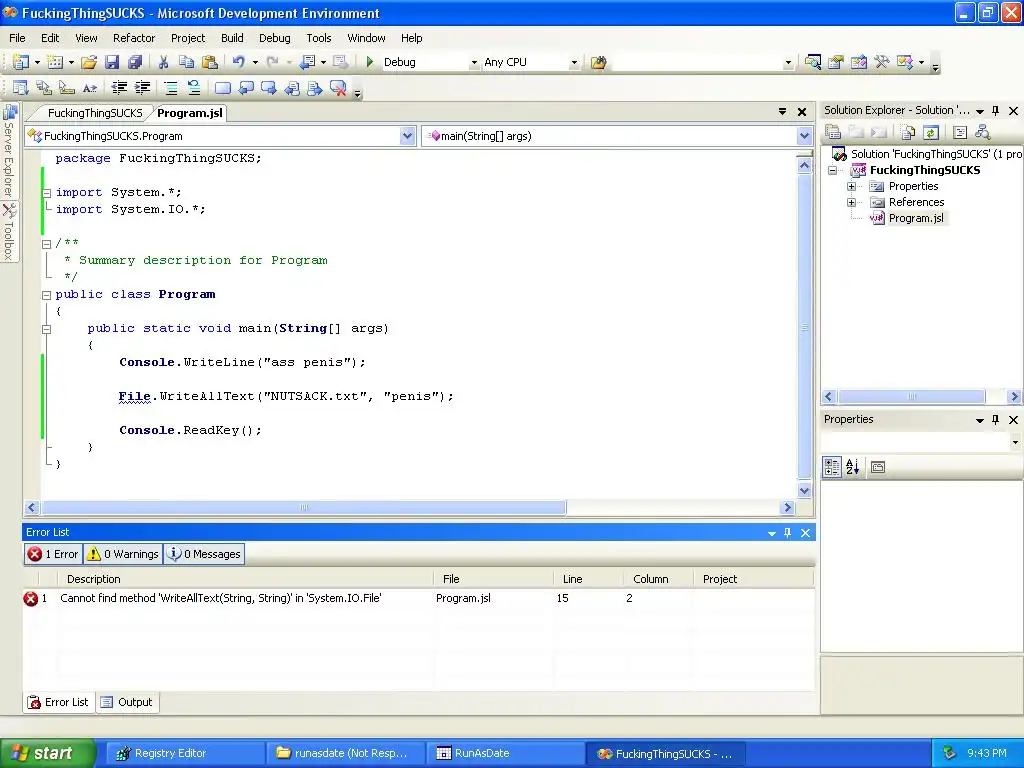
Task: Save Program.jsl with the floppy disk icon
Action: pyautogui.click(x=112, y=62)
